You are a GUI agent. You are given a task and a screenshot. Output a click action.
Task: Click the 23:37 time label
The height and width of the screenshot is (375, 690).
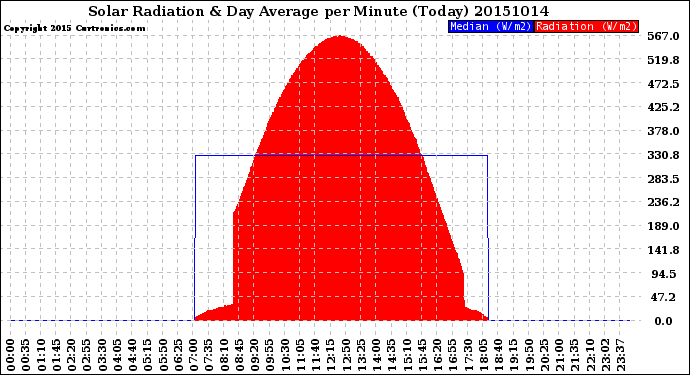point(620,355)
